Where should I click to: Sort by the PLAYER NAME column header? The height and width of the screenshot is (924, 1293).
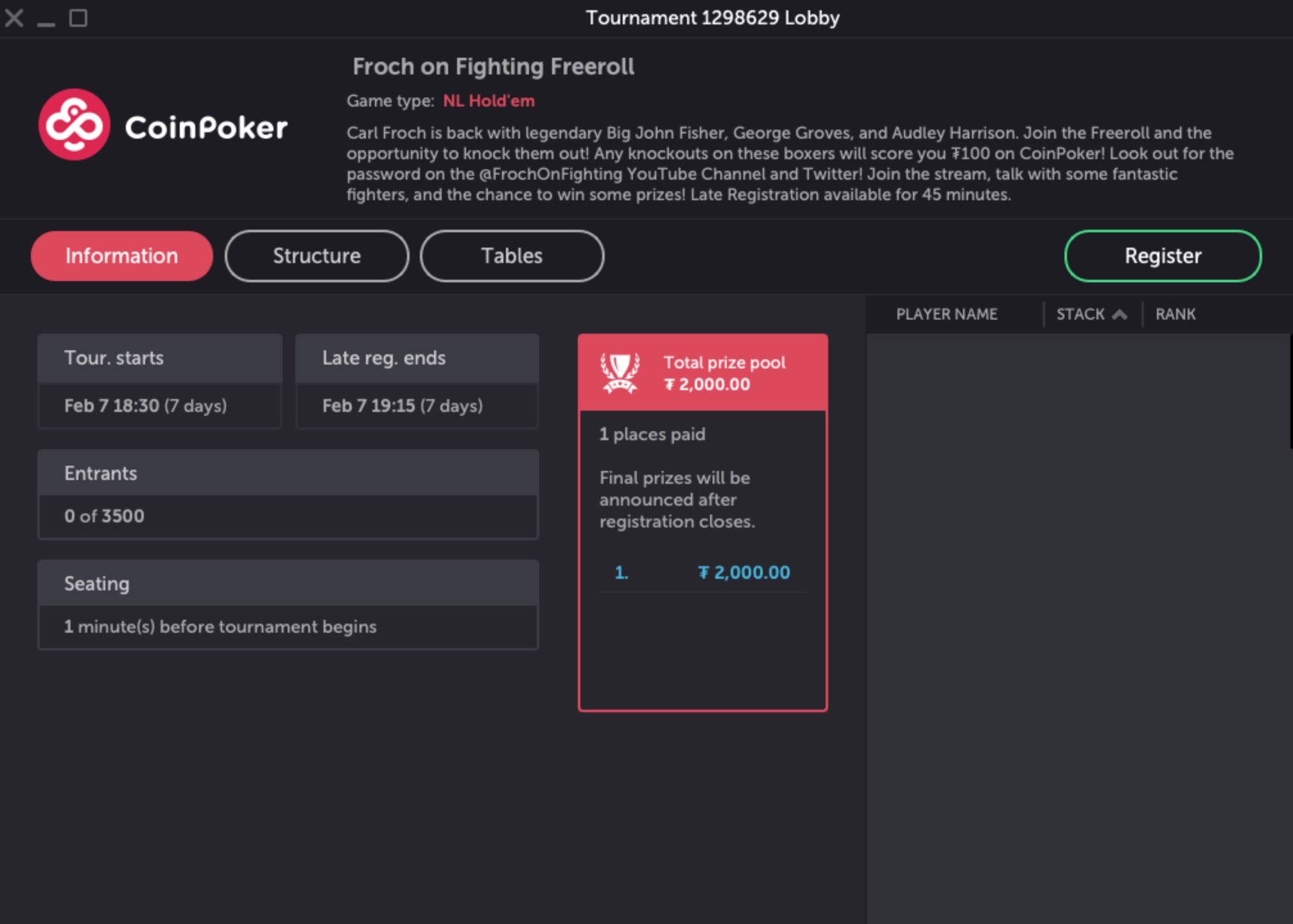(947, 314)
